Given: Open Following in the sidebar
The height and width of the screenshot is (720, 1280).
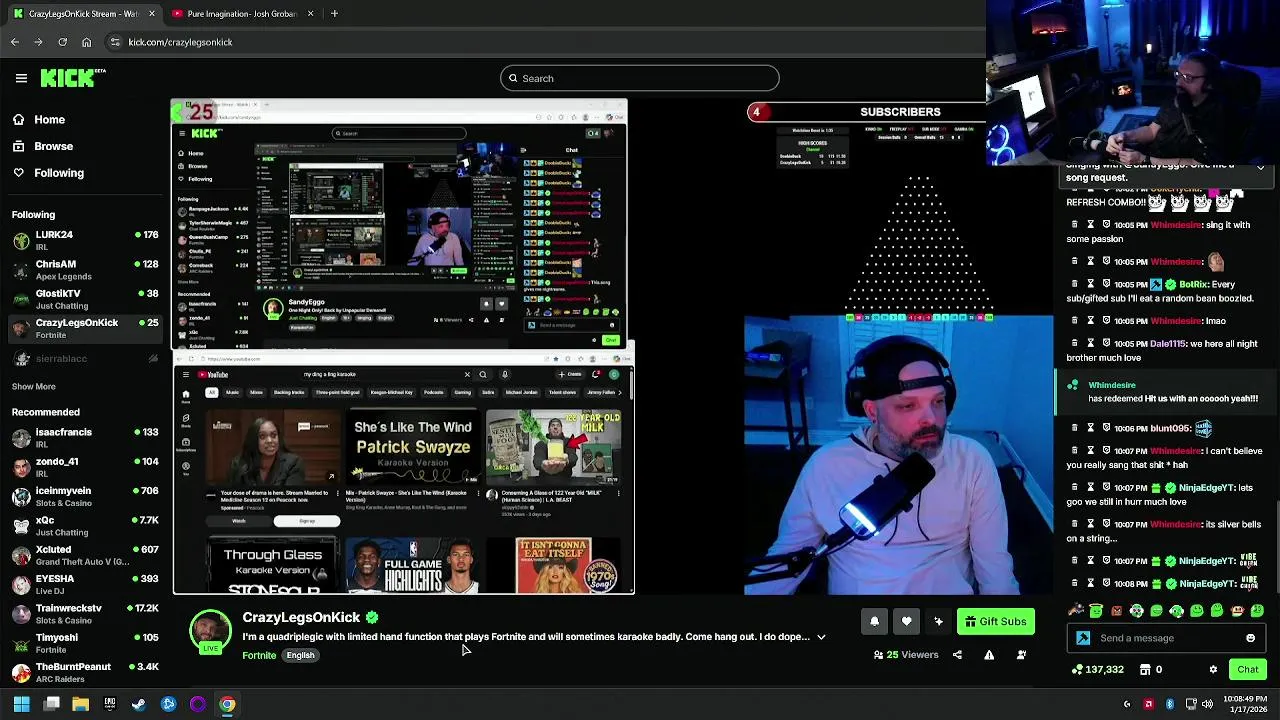Looking at the screenshot, I should [48, 173].
